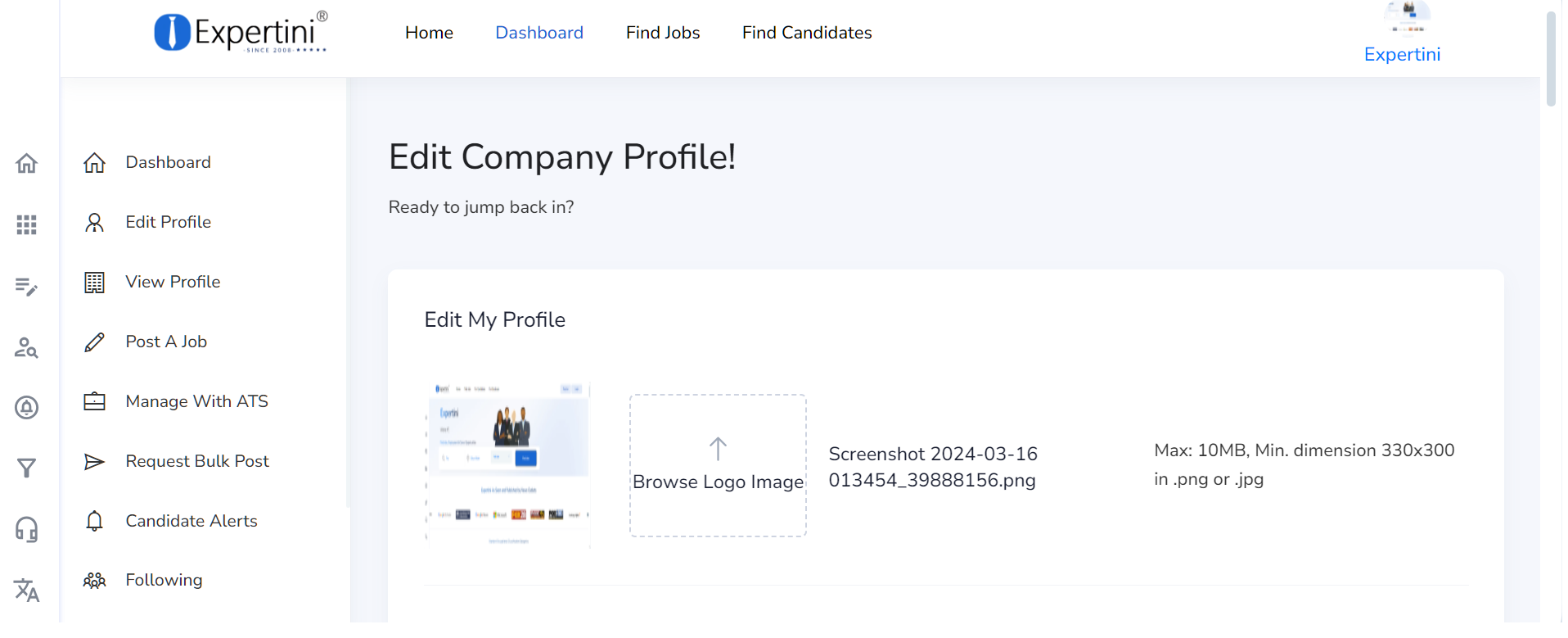The height and width of the screenshot is (638, 1568).
Task: Click the pencil icon beside Post A Job
Action: (x=94, y=342)
